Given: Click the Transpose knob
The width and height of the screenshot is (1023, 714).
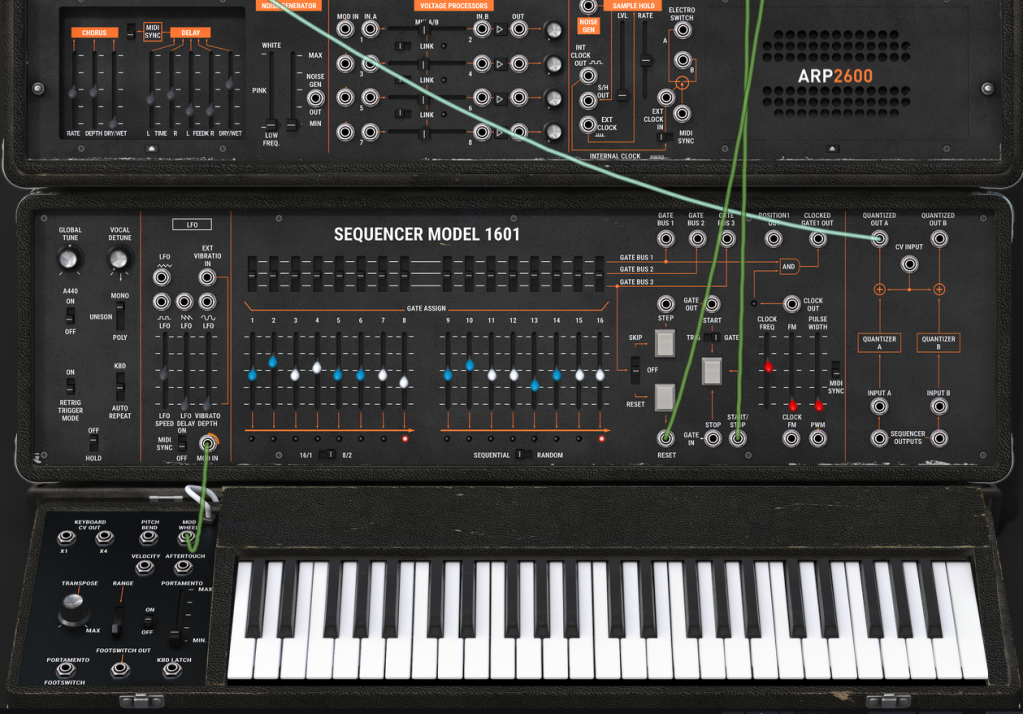Looking at the screenshot, I should point(74,611).
